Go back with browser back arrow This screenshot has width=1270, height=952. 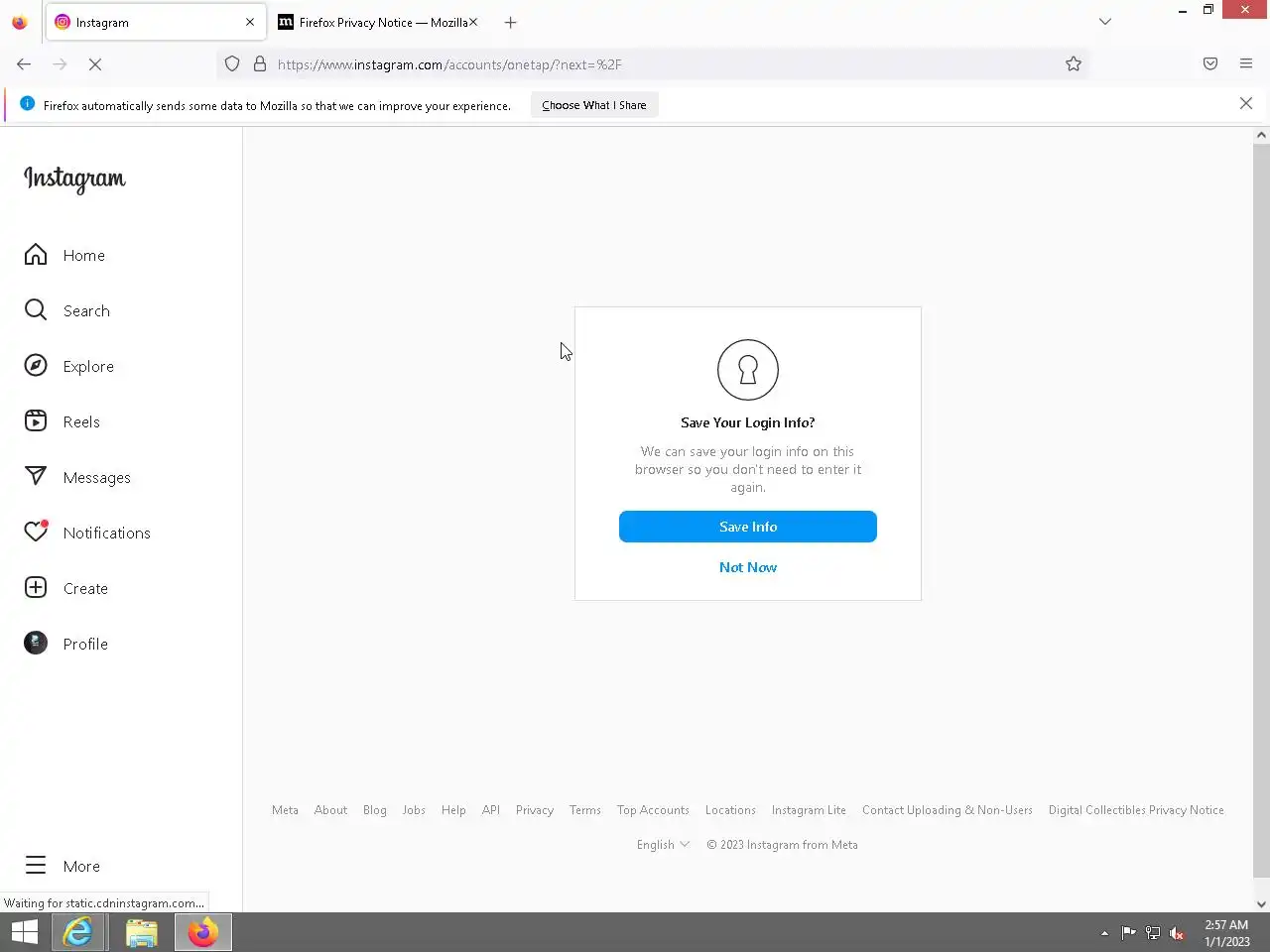24,64
